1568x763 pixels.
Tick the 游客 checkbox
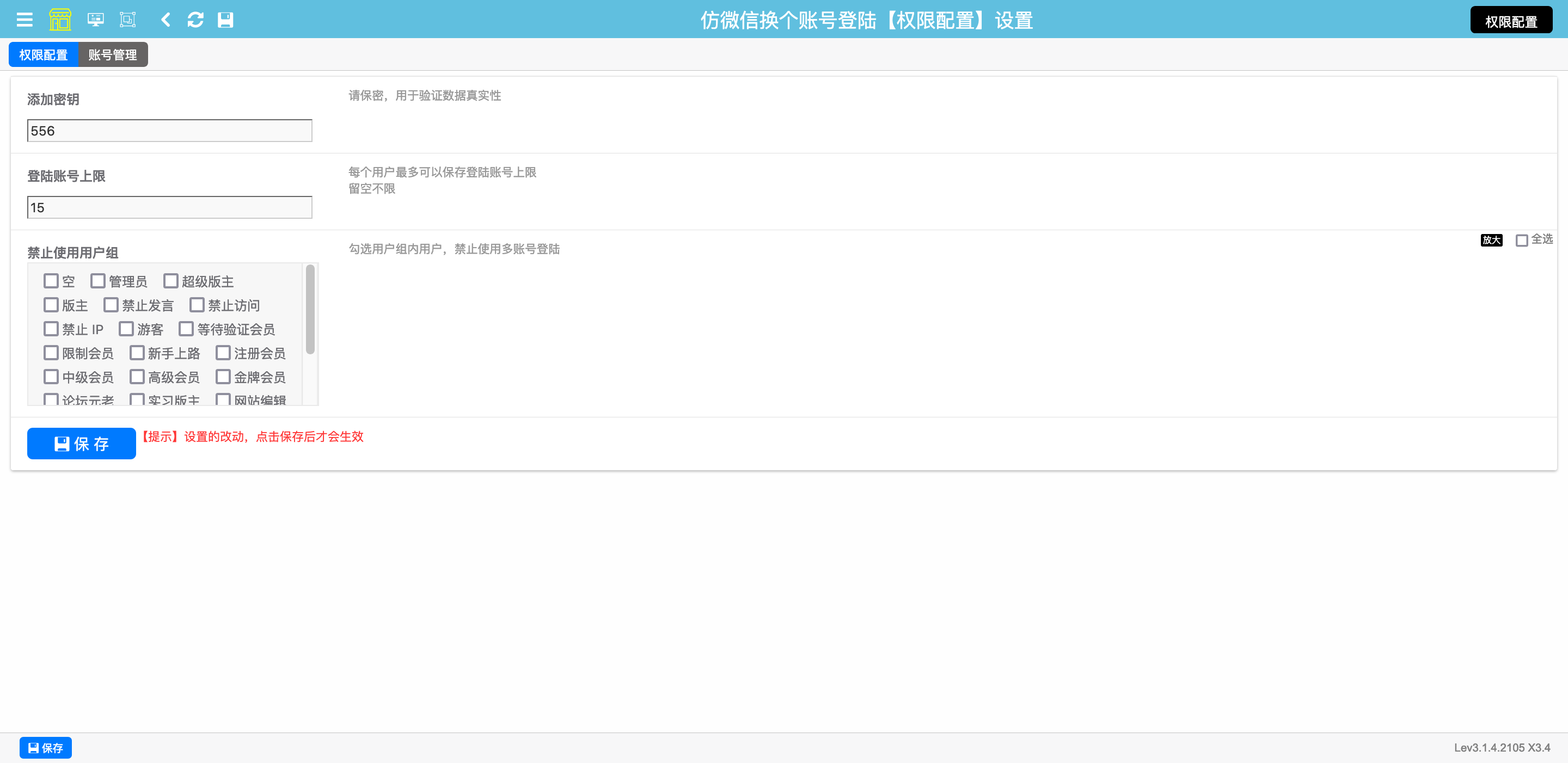126,329
